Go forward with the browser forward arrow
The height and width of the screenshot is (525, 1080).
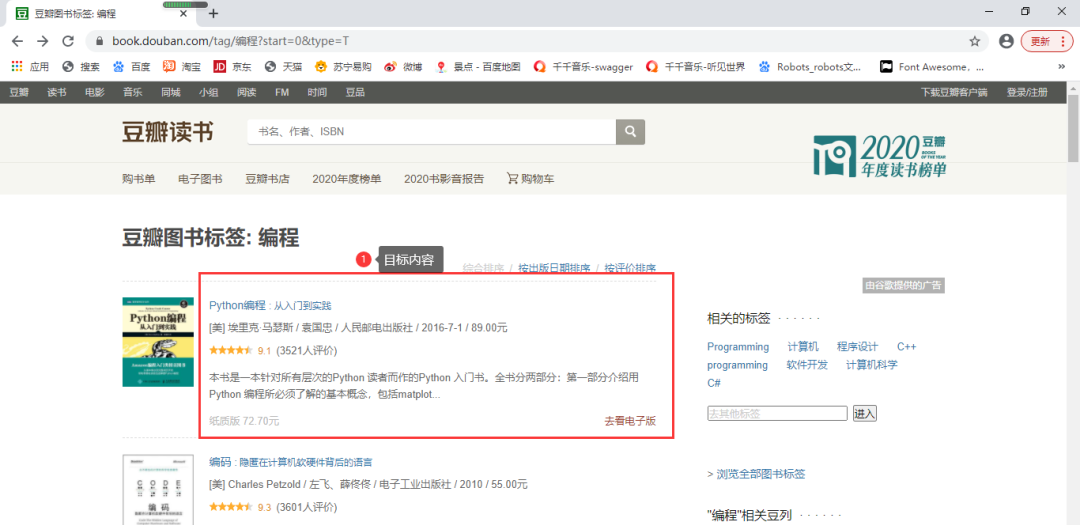tap(43, 41)
